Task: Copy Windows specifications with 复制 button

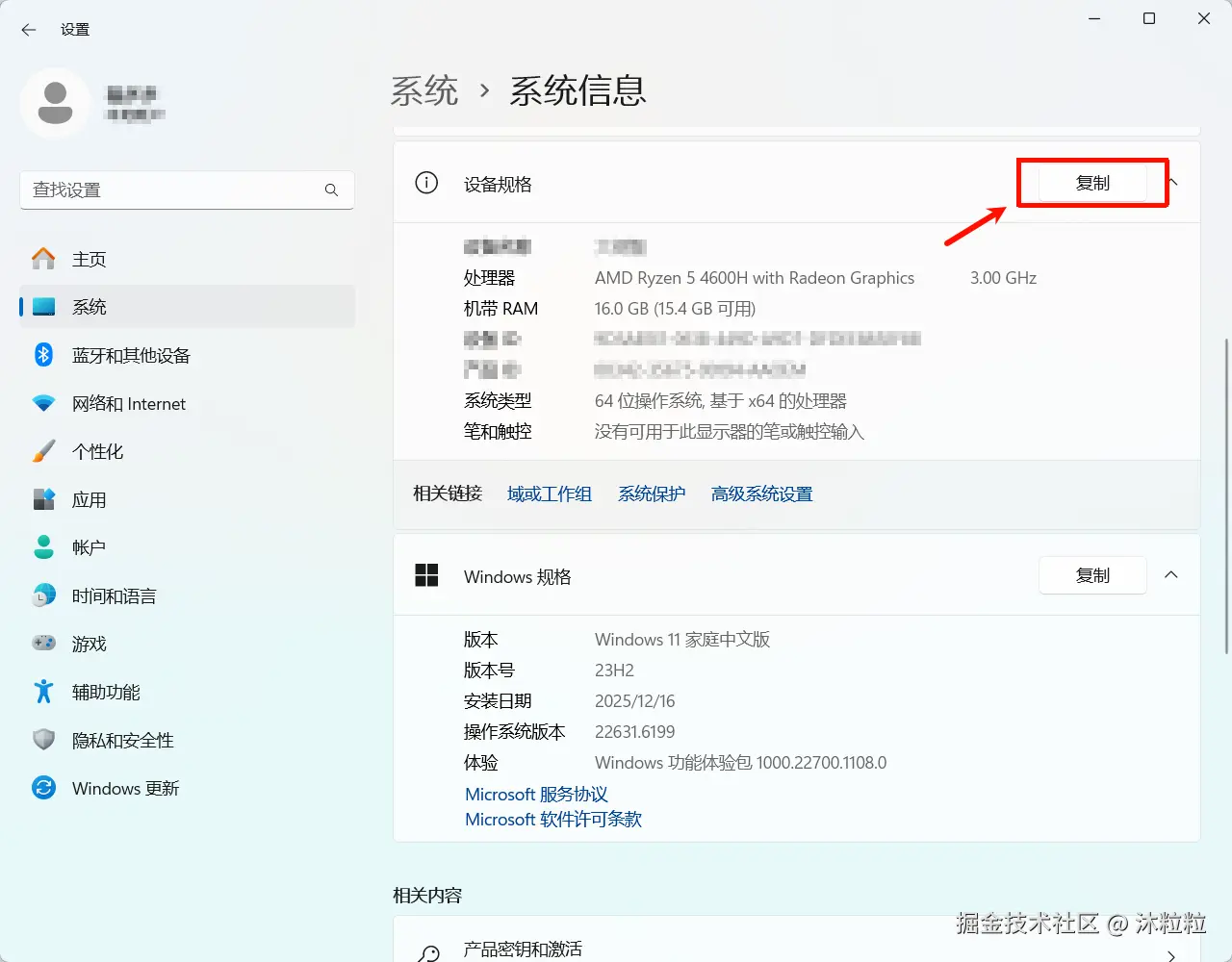Action: click(1092, 575)
